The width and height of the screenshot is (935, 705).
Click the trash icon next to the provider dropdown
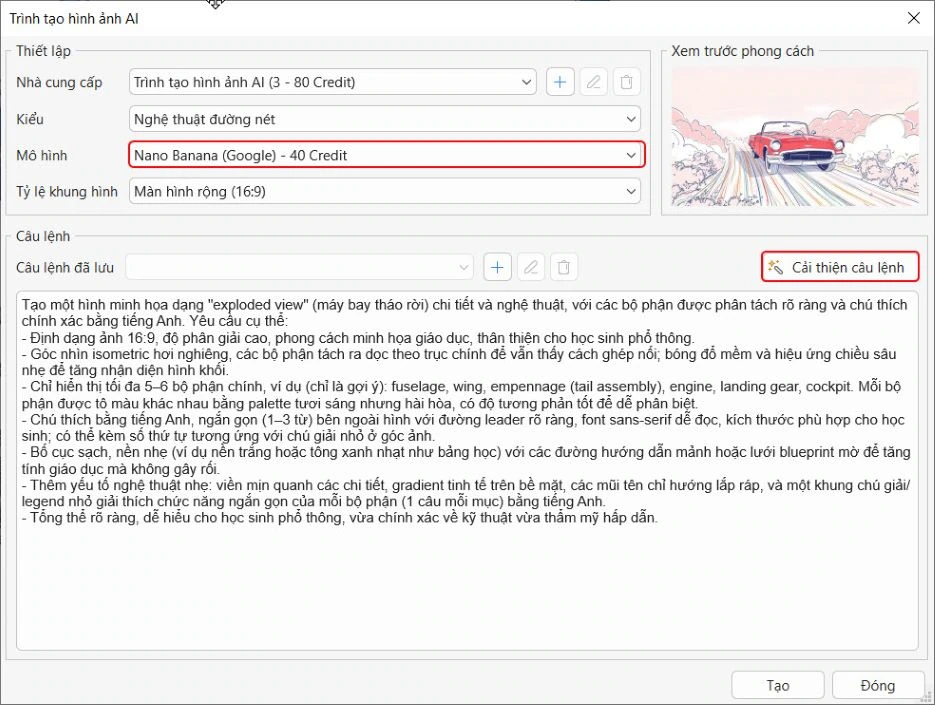tap(627, 82)
